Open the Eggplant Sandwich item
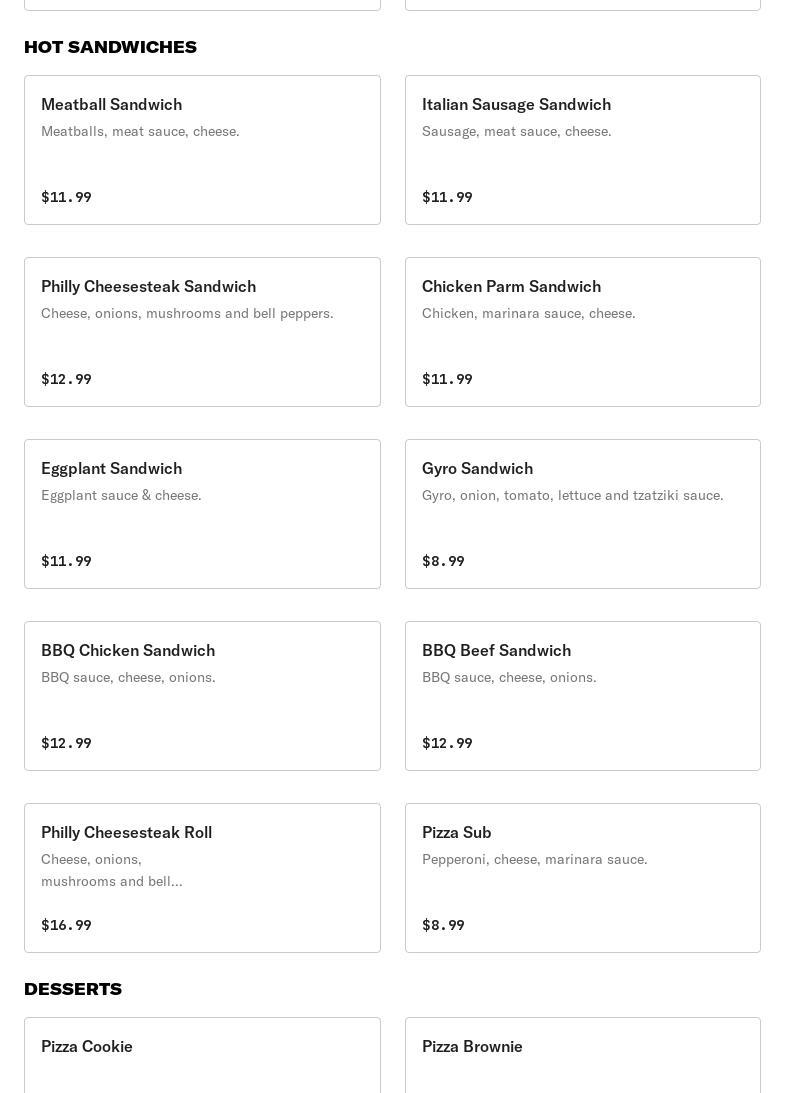 (202, 514)
